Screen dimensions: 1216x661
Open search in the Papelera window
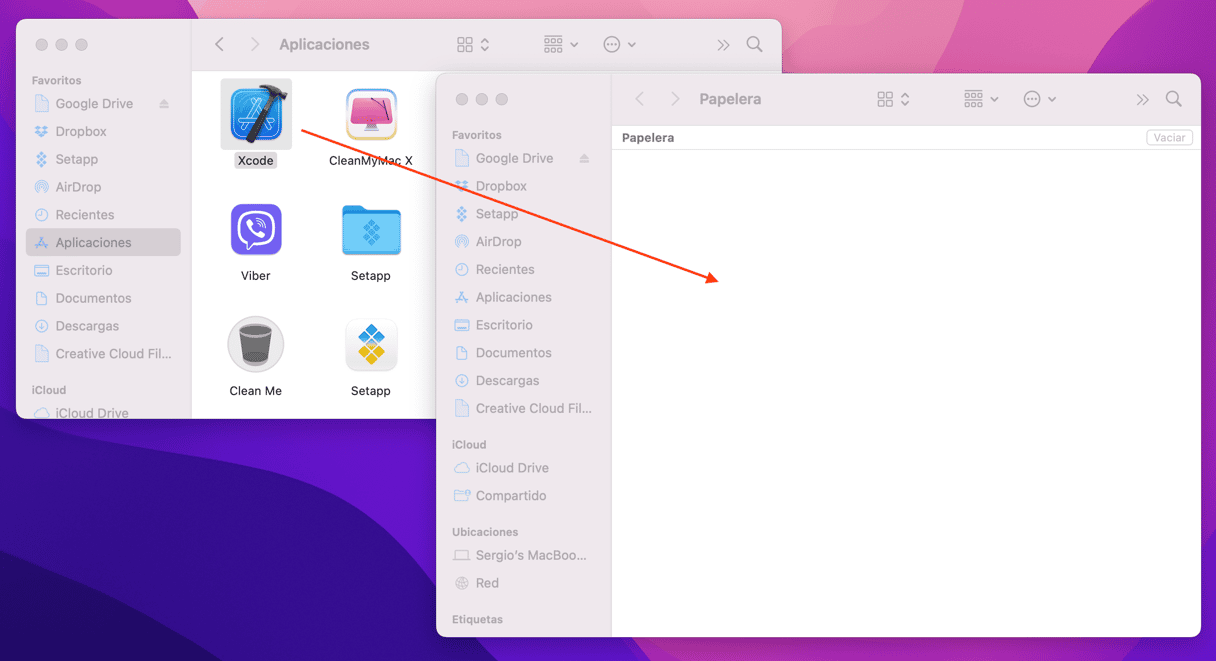(x=1174, y=99)
